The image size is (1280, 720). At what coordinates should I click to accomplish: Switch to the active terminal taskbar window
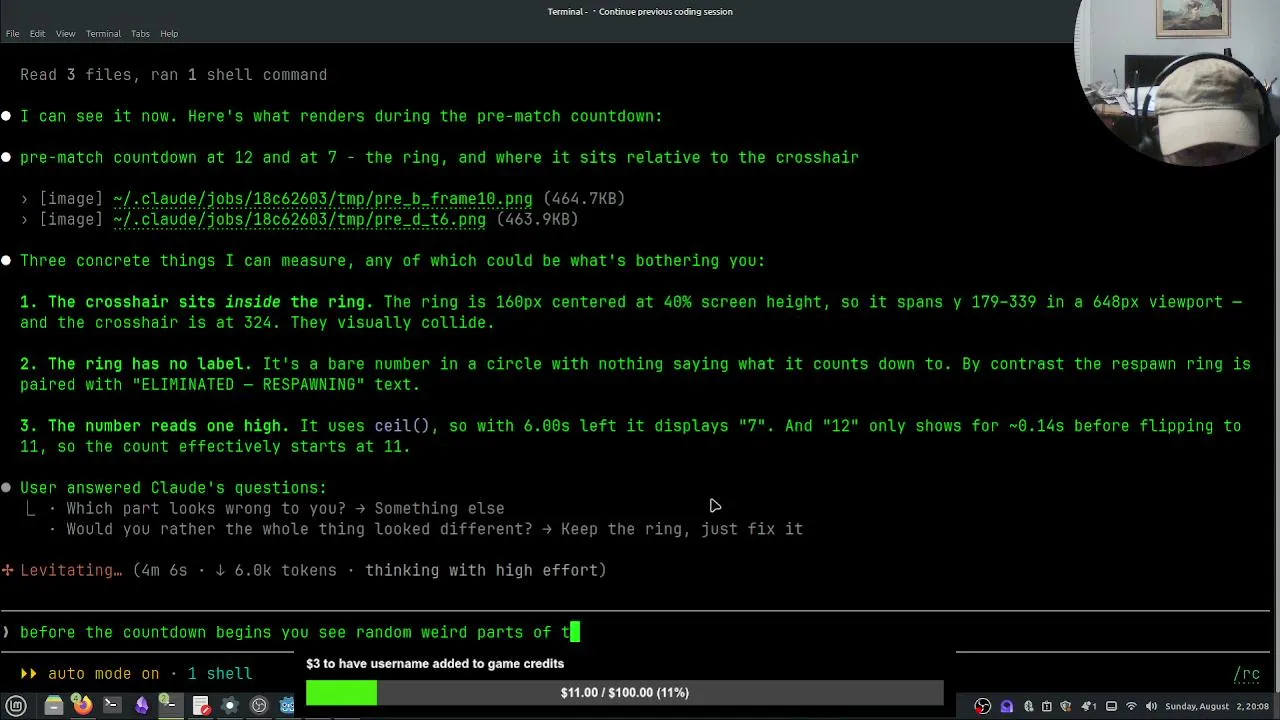[x=171, y=705]
